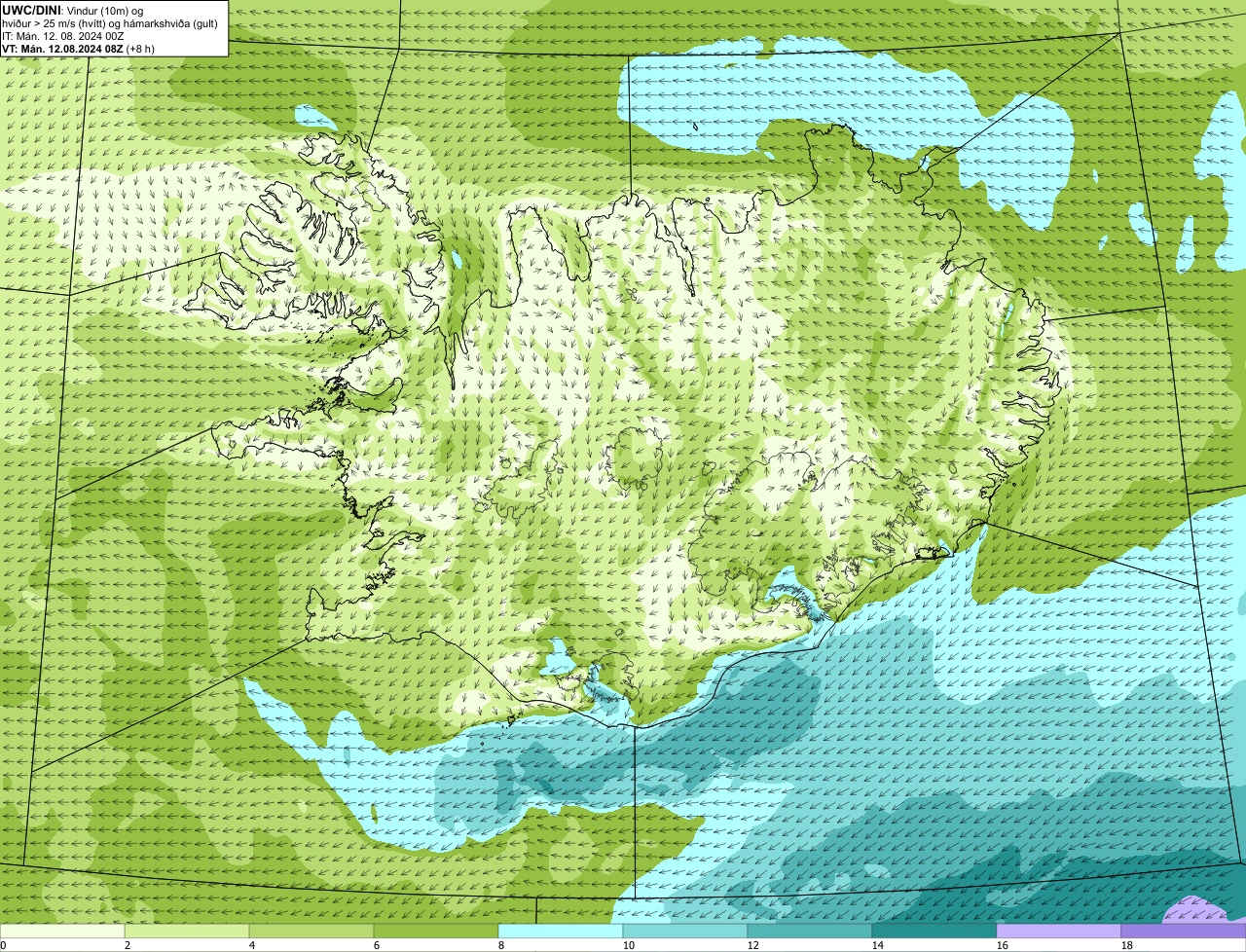Image resolution: width=1246 pixels, height=952 pixels.
Task: Click the scale label '14'
Action: point(878,945)
